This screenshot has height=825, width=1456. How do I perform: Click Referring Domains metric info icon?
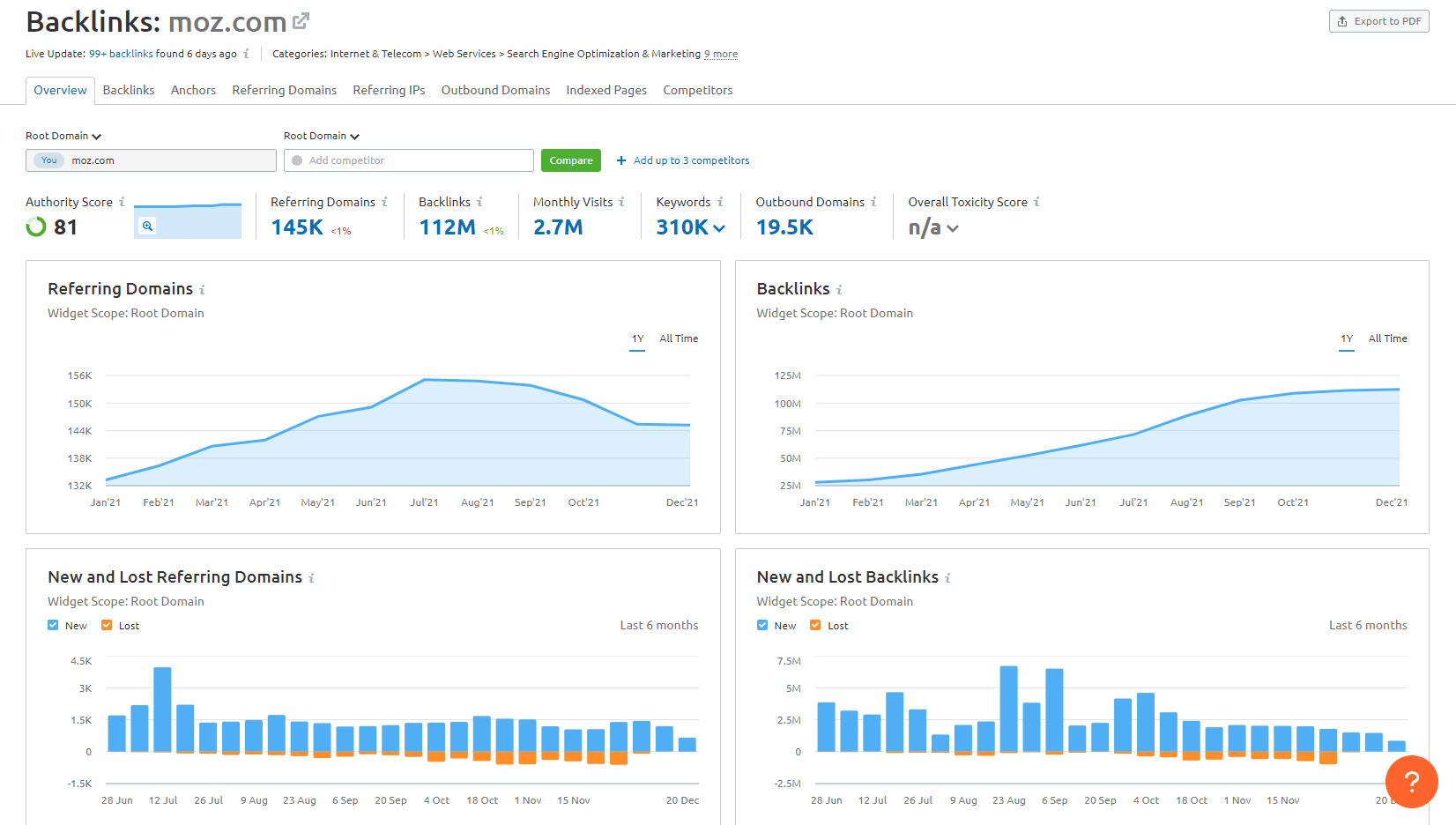(384, 202)
